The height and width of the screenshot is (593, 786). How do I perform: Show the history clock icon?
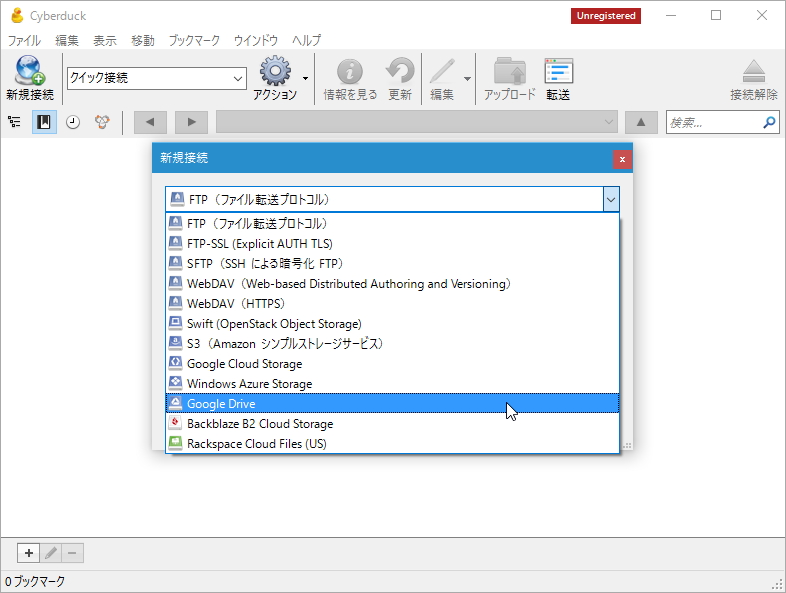point(73,122)
